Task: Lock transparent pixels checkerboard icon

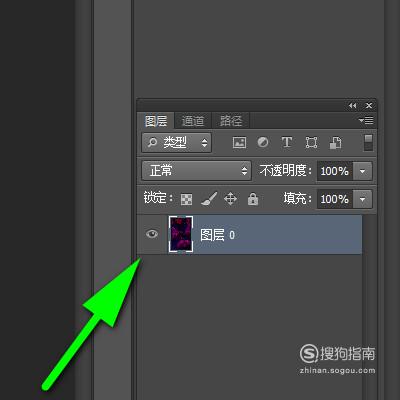Action: click(186, 199)
